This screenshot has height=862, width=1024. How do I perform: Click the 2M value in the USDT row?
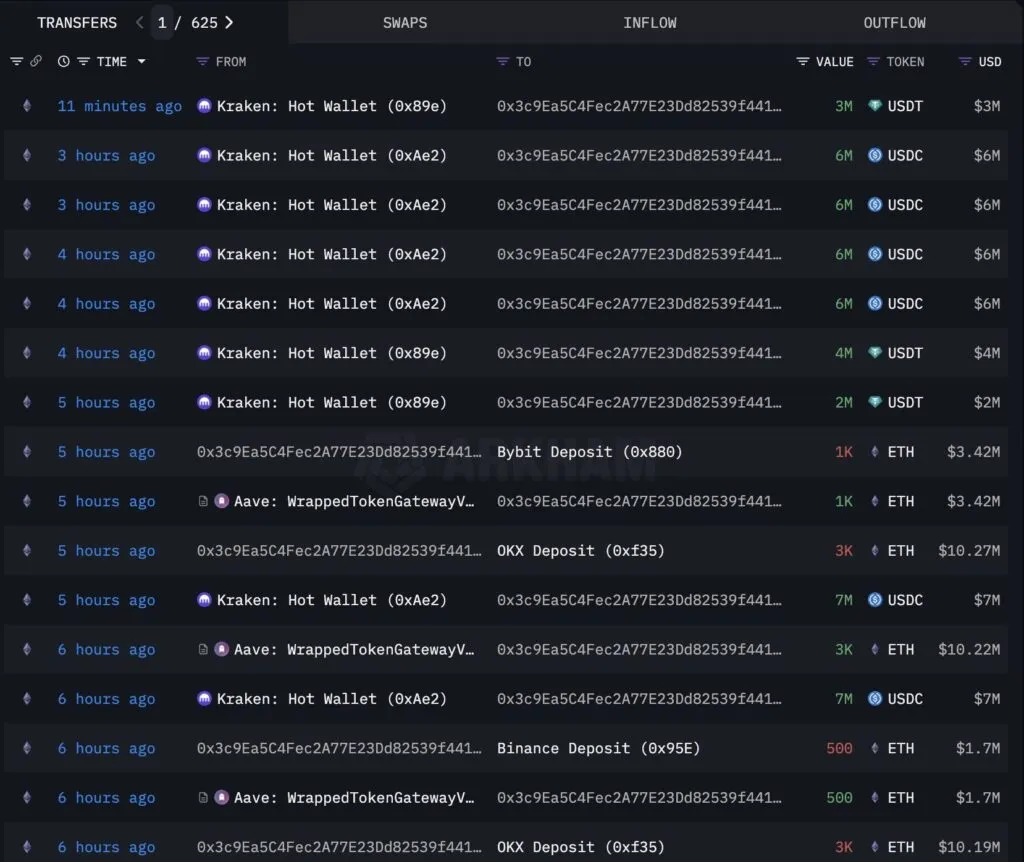coord(844,403)
